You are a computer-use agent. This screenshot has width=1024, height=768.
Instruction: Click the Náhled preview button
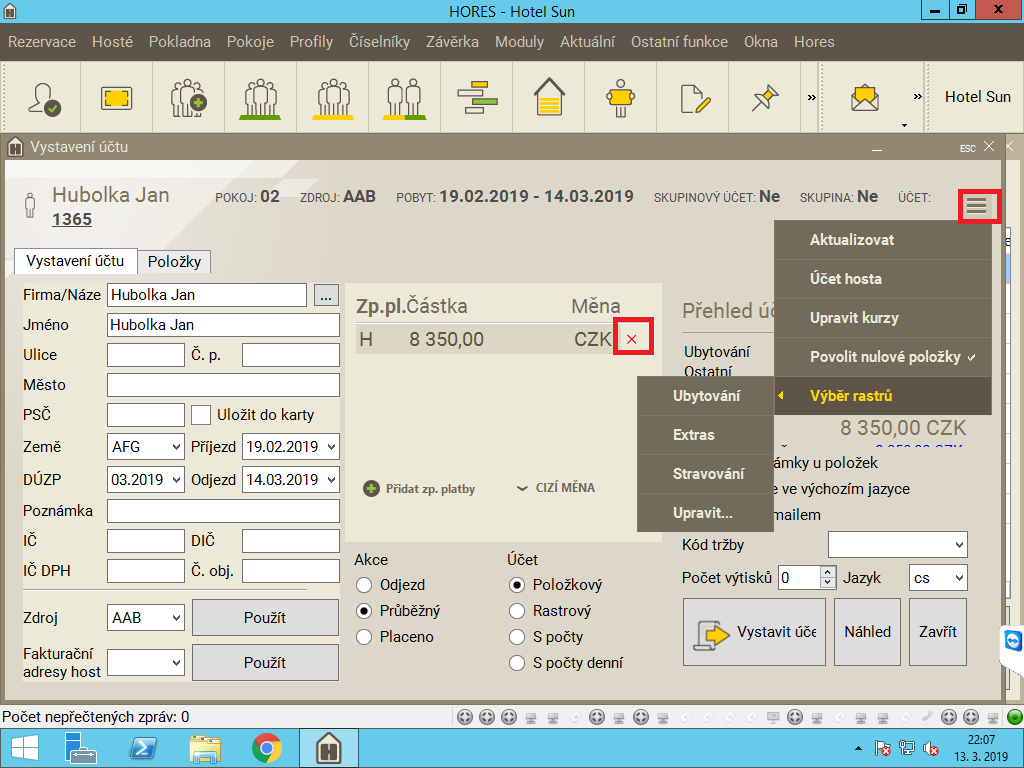coord(867,632)
